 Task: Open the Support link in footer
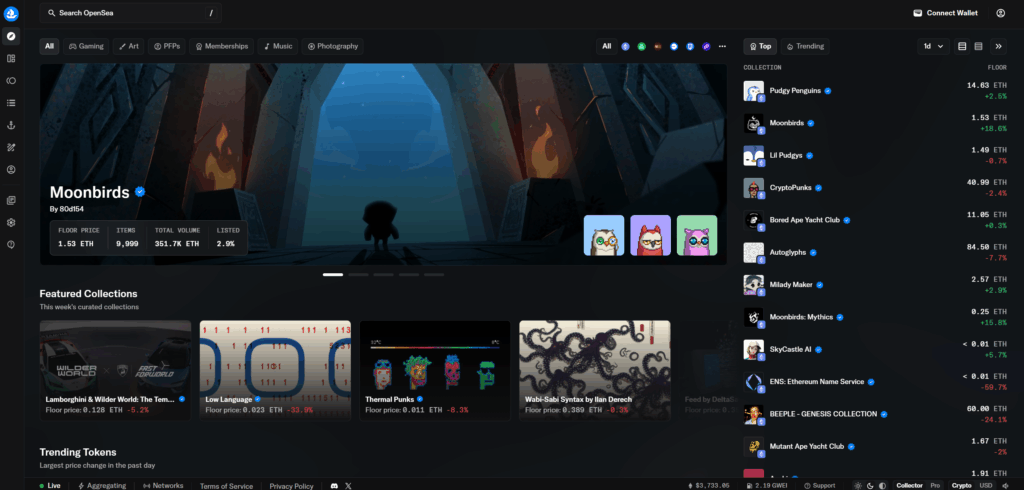[x=819, y=485]
